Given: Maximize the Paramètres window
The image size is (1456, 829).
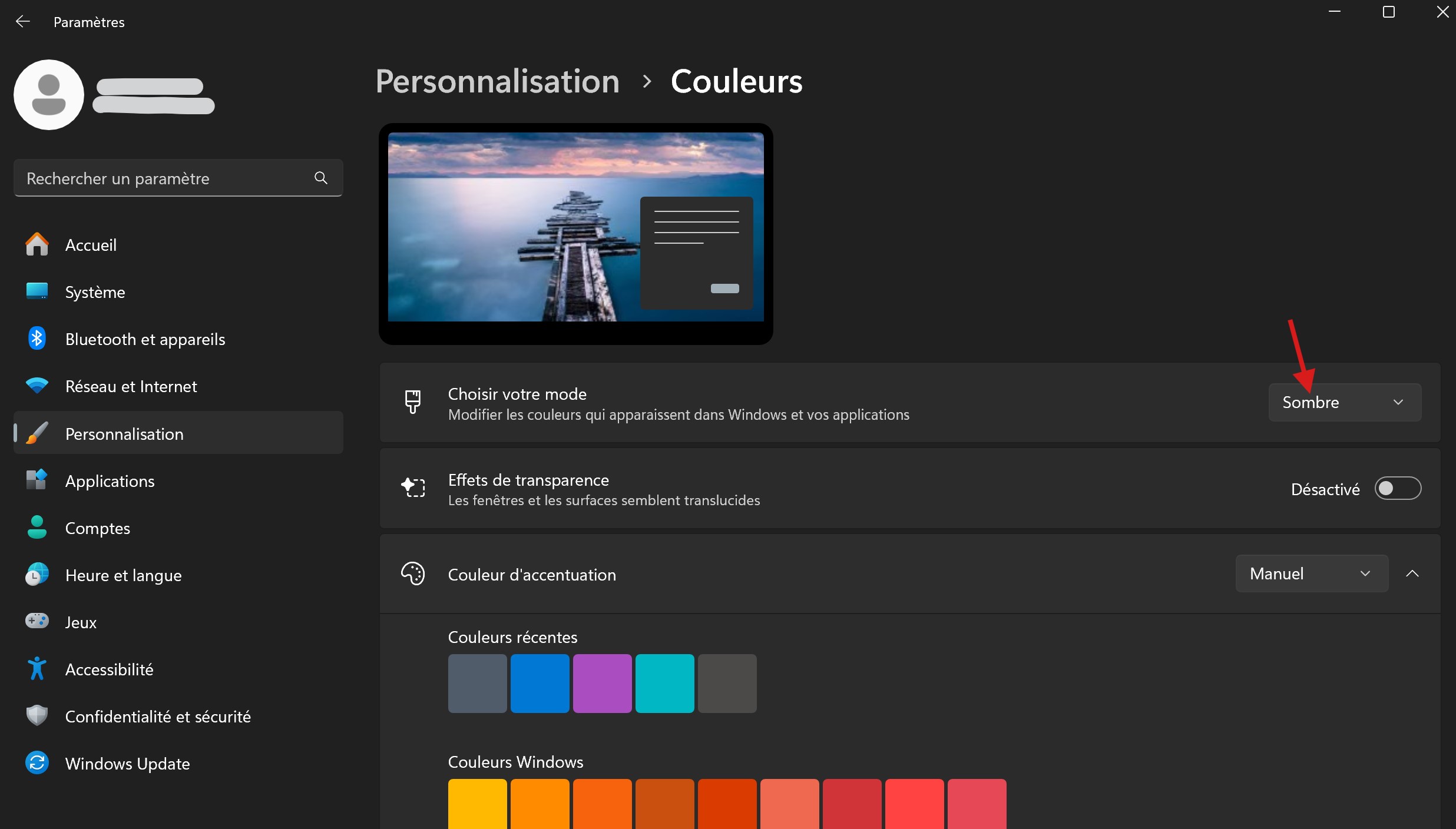Looking at the screenshot, I should click(x=1389, y=12).
